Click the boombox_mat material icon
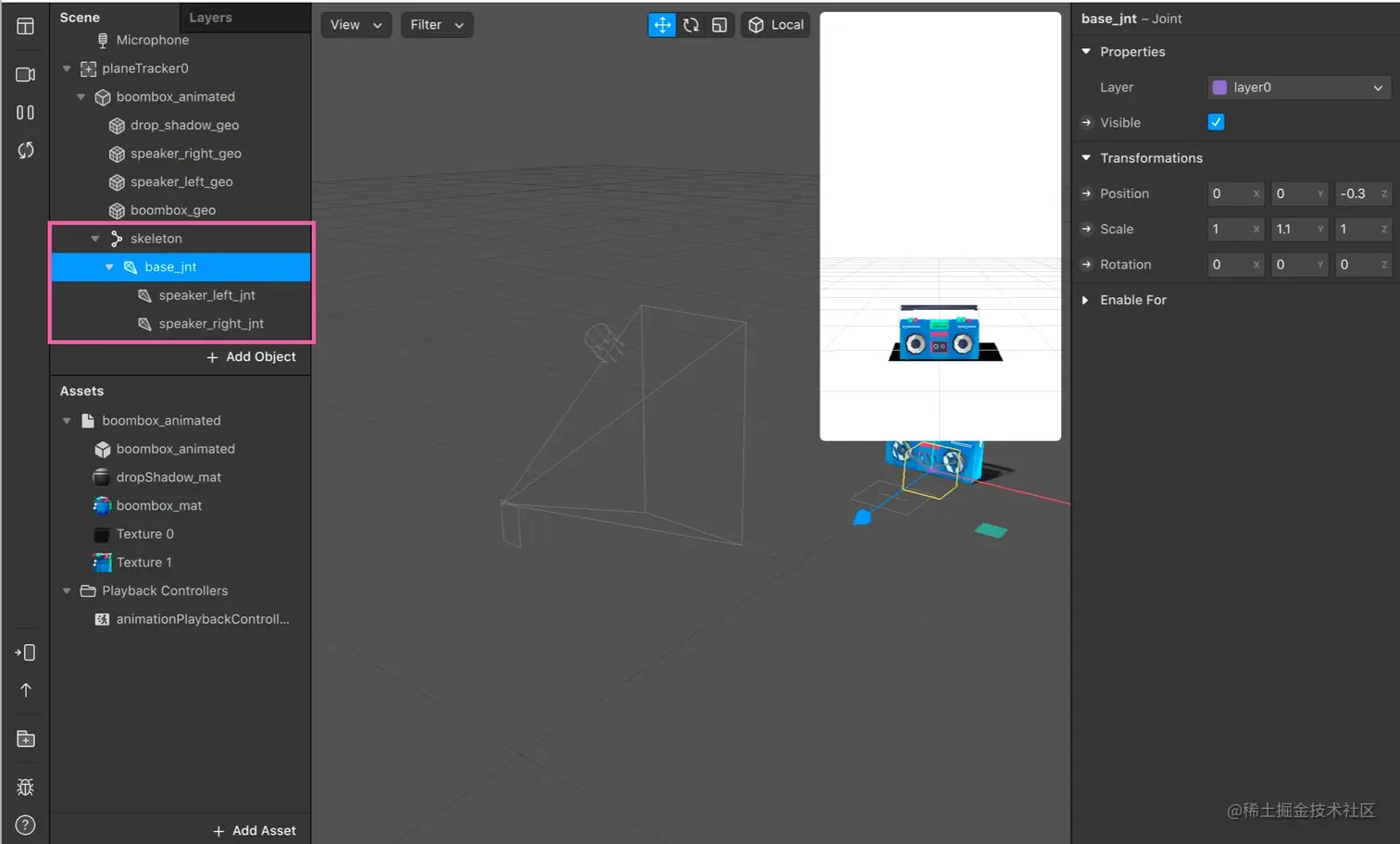The image size is (1400, 844). click(x=103, y=505)
